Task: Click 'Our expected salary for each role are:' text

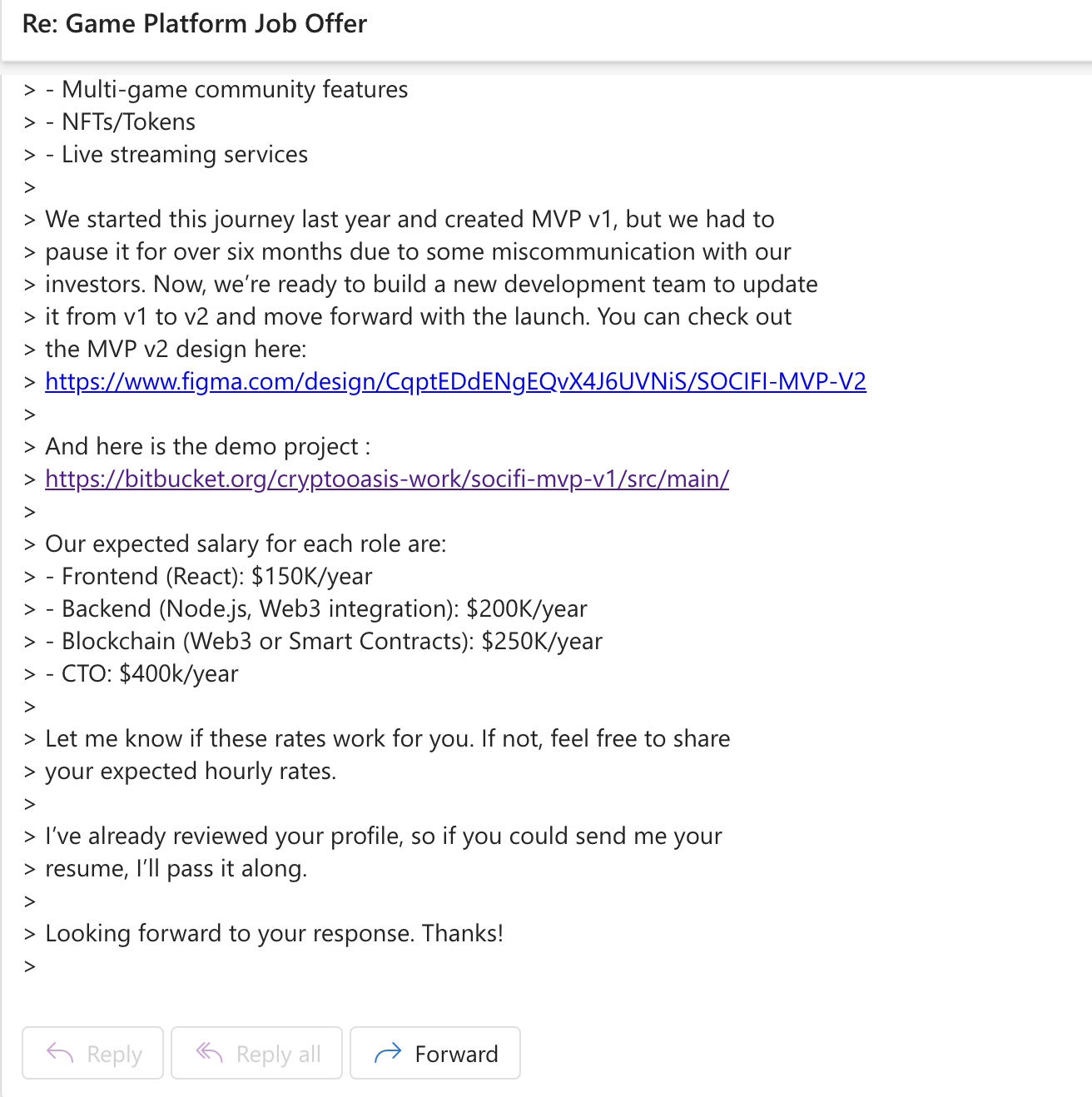Action: tap(246, 544)
